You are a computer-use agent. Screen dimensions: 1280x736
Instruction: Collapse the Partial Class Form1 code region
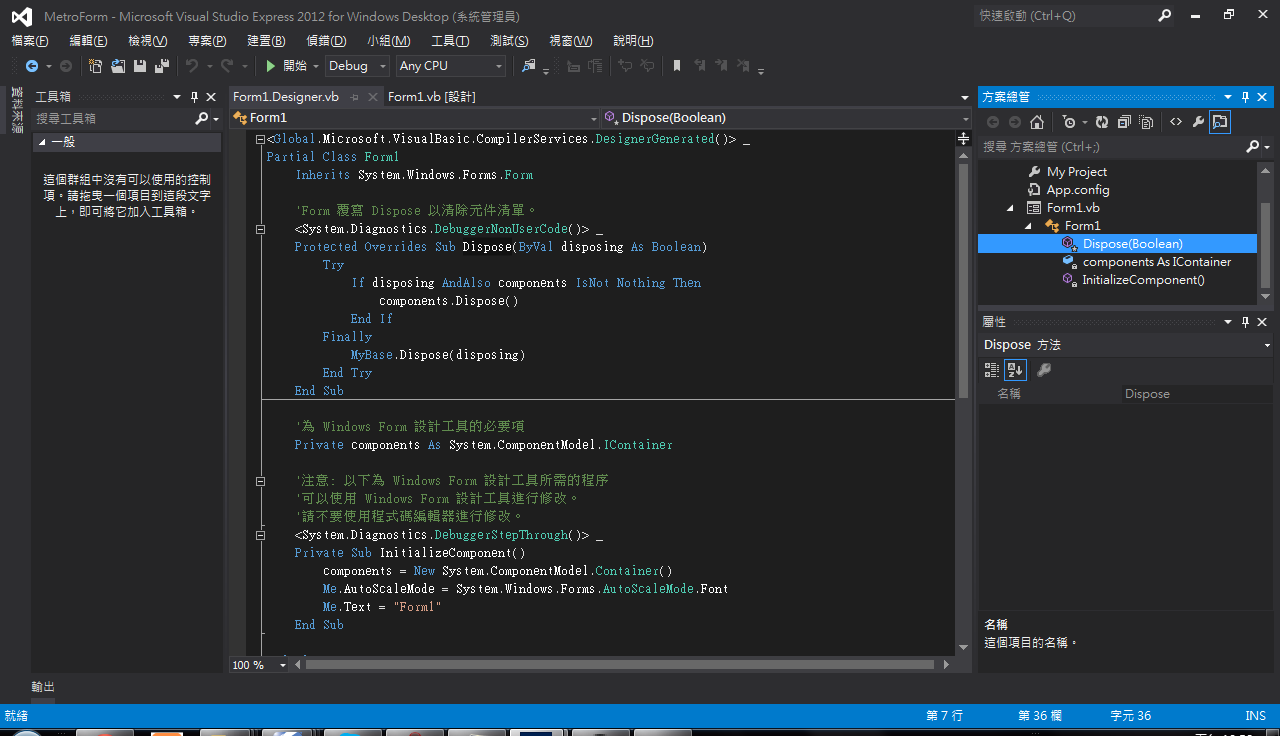pyautogui.click(x=261, y=139)
